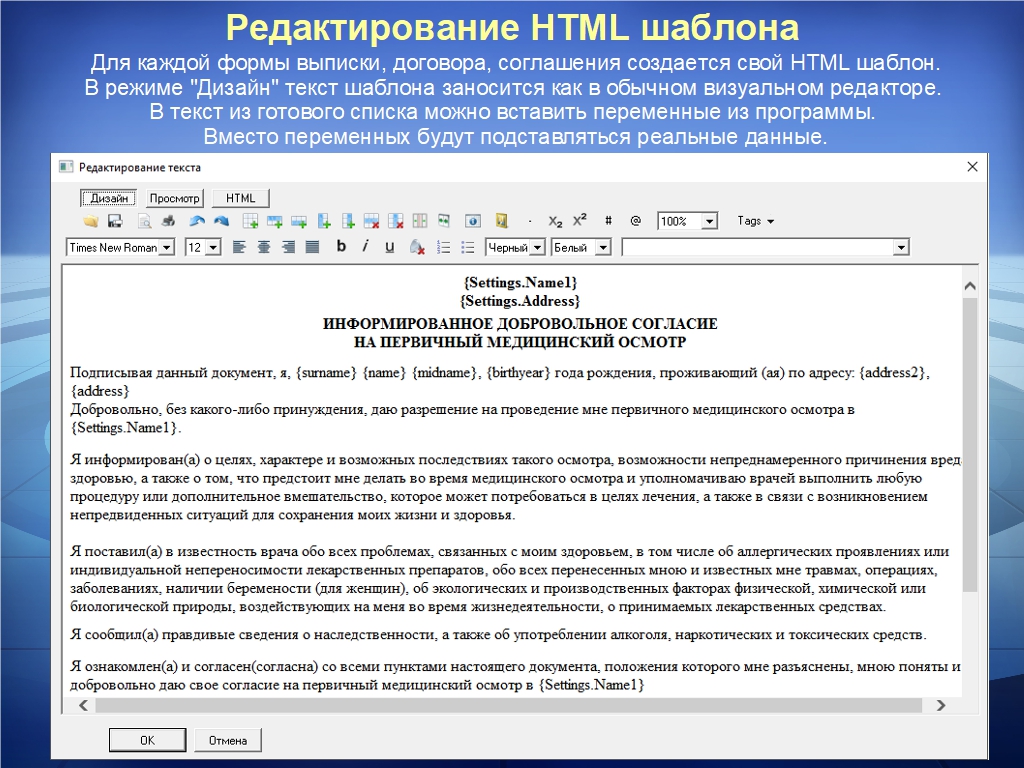The width and height of the screenshot is (1024, 768).
Task: Toggle bold formatting with b button
Action: (x=341, y=246)
